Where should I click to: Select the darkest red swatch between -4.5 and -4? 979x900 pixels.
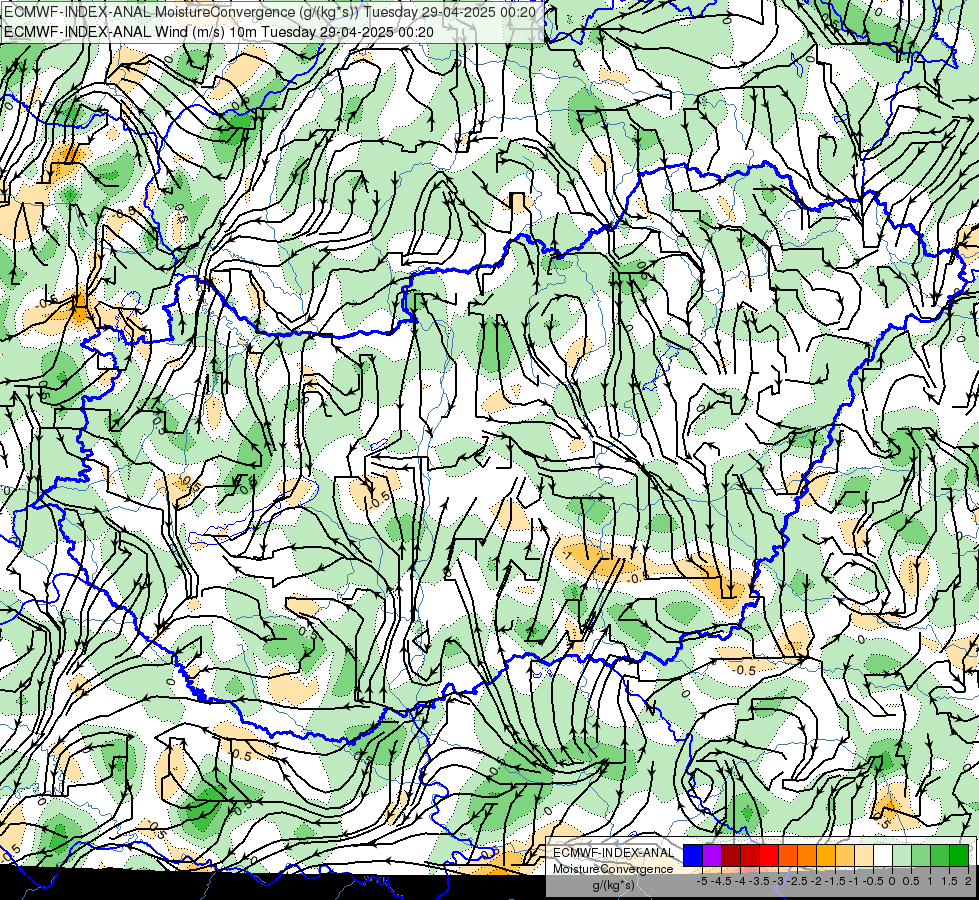pos(731,855)
